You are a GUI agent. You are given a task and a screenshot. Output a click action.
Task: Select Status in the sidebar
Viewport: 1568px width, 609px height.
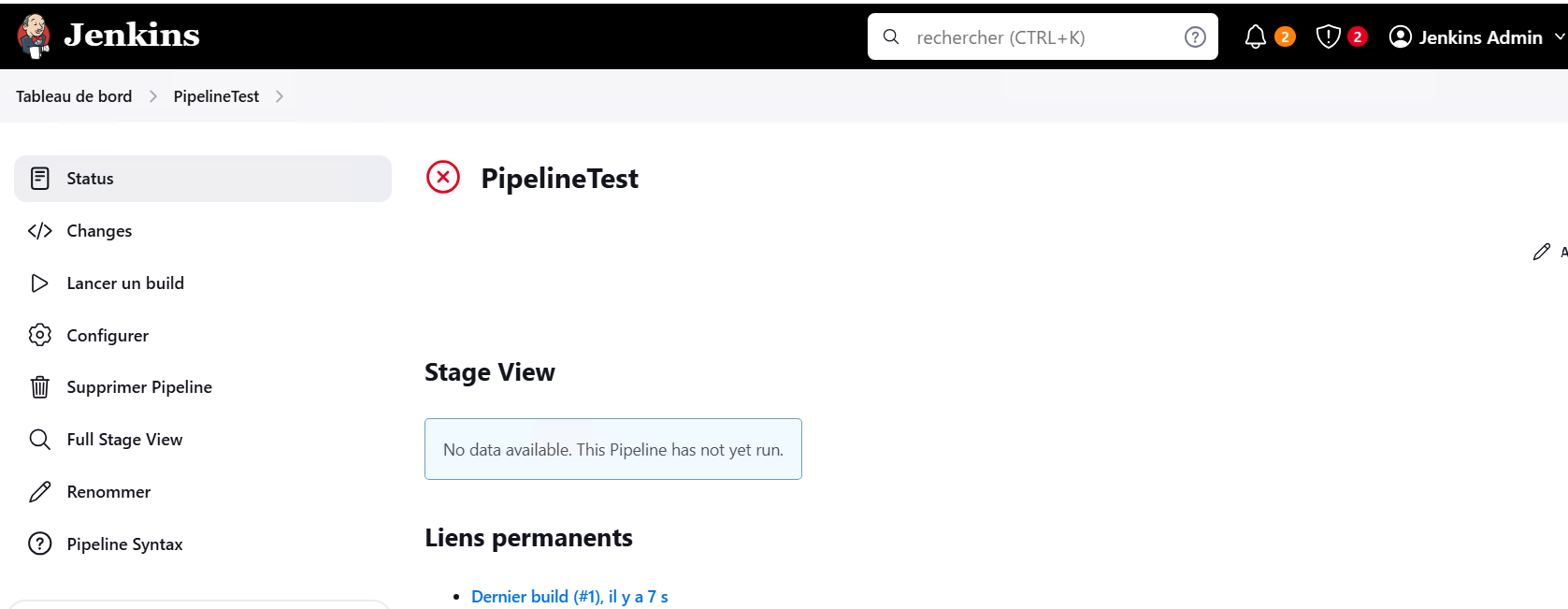[x=203, y=179]
